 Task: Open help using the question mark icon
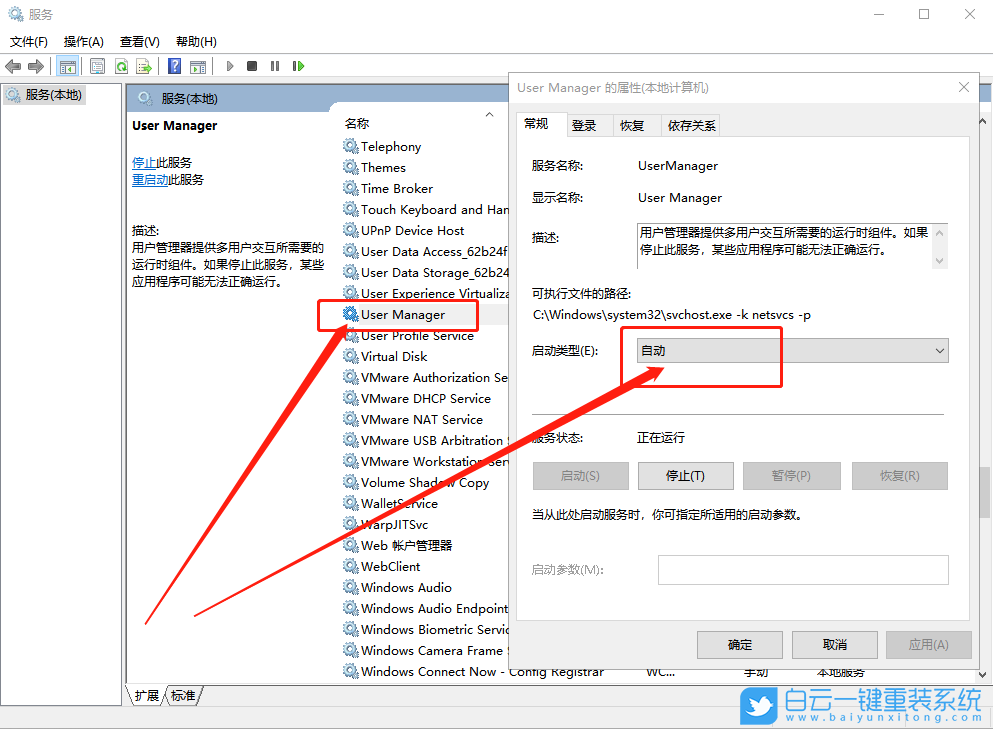172,66
